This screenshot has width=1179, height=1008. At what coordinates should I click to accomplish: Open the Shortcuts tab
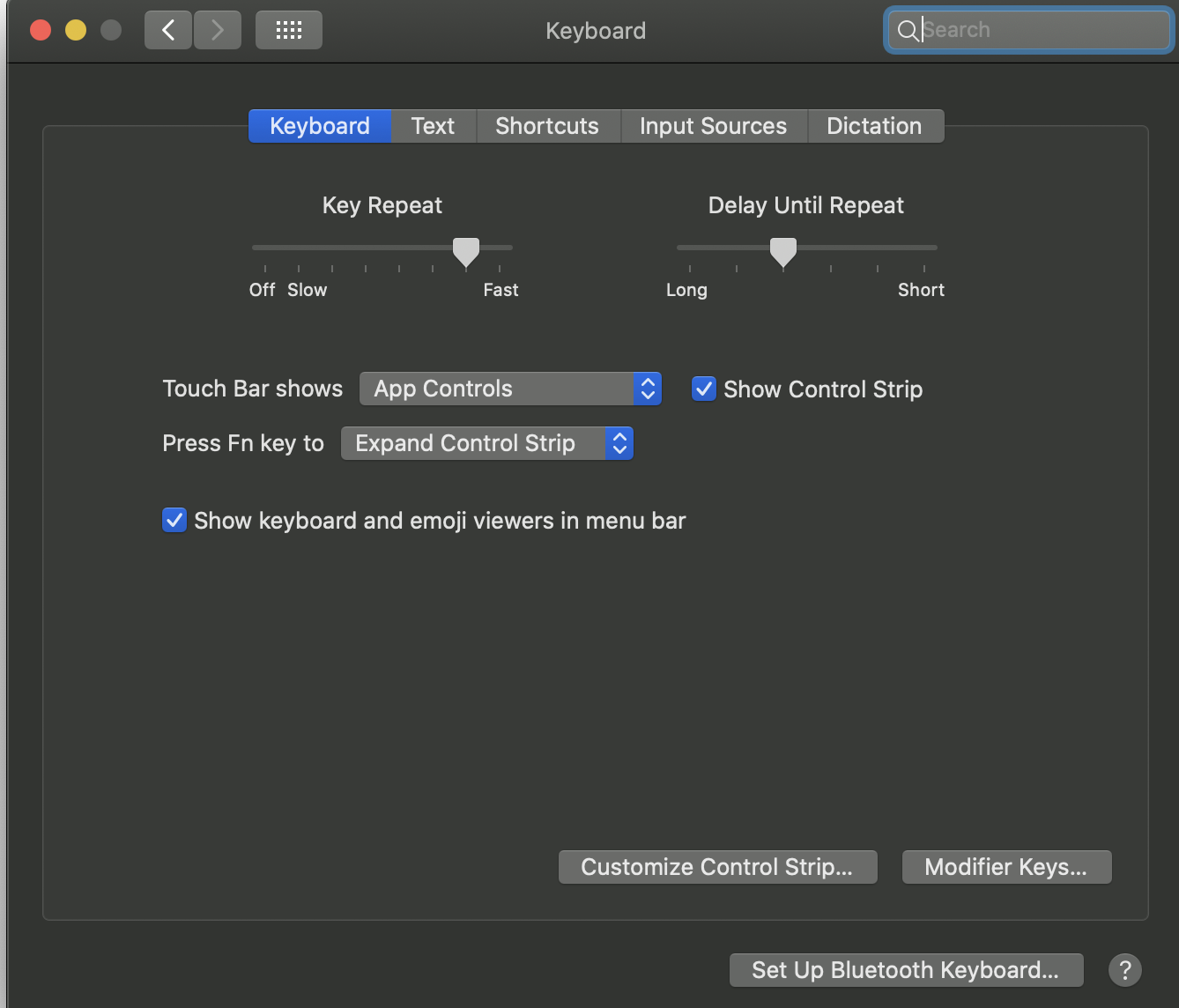click(547, 126)
